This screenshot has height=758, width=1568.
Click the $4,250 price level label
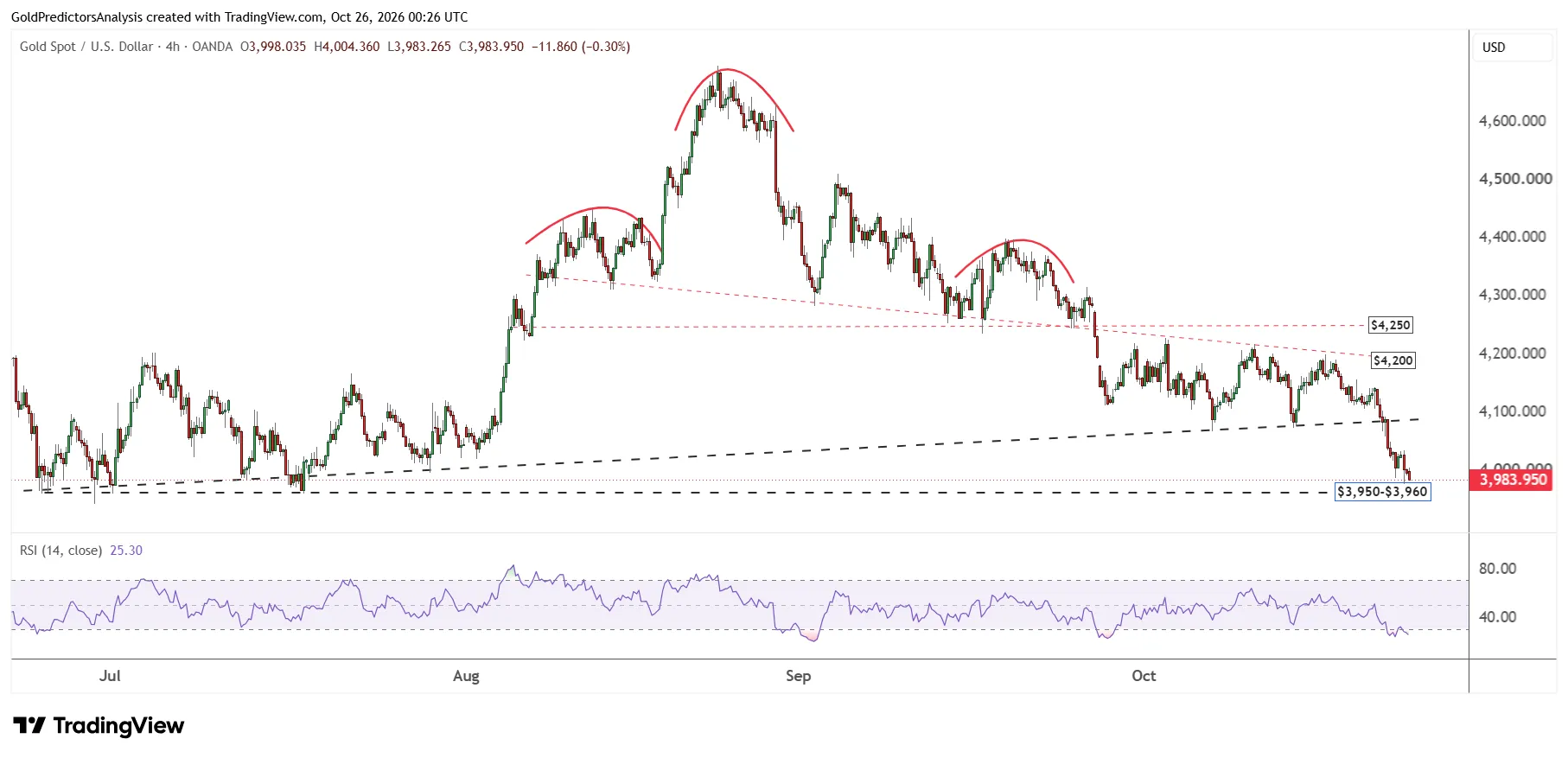(1390, 325)
